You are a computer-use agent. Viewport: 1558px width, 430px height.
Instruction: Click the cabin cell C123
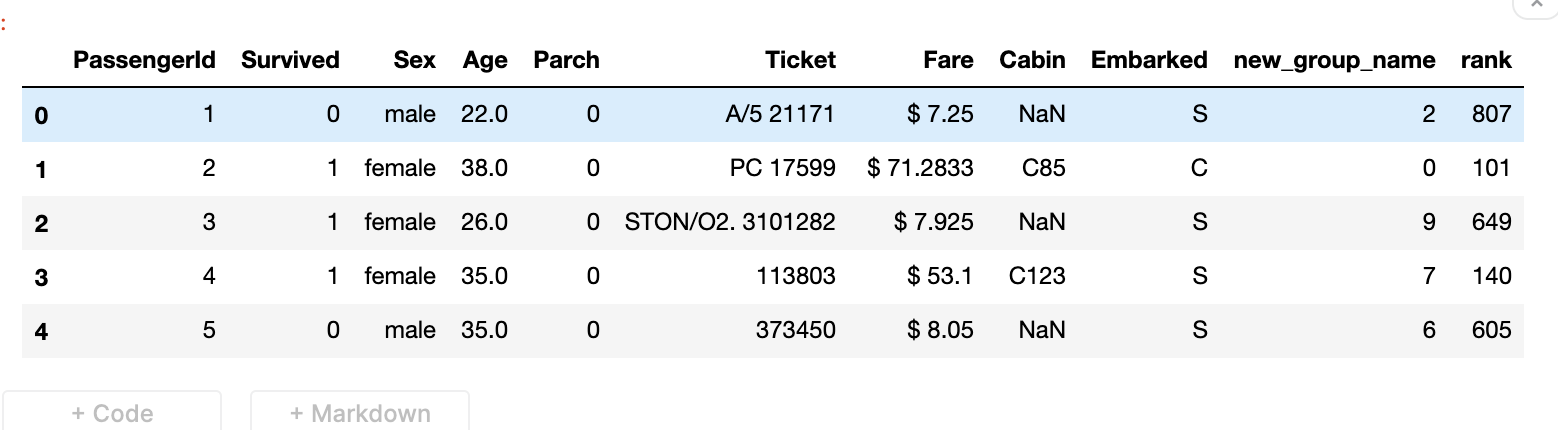pos(1036,276)
